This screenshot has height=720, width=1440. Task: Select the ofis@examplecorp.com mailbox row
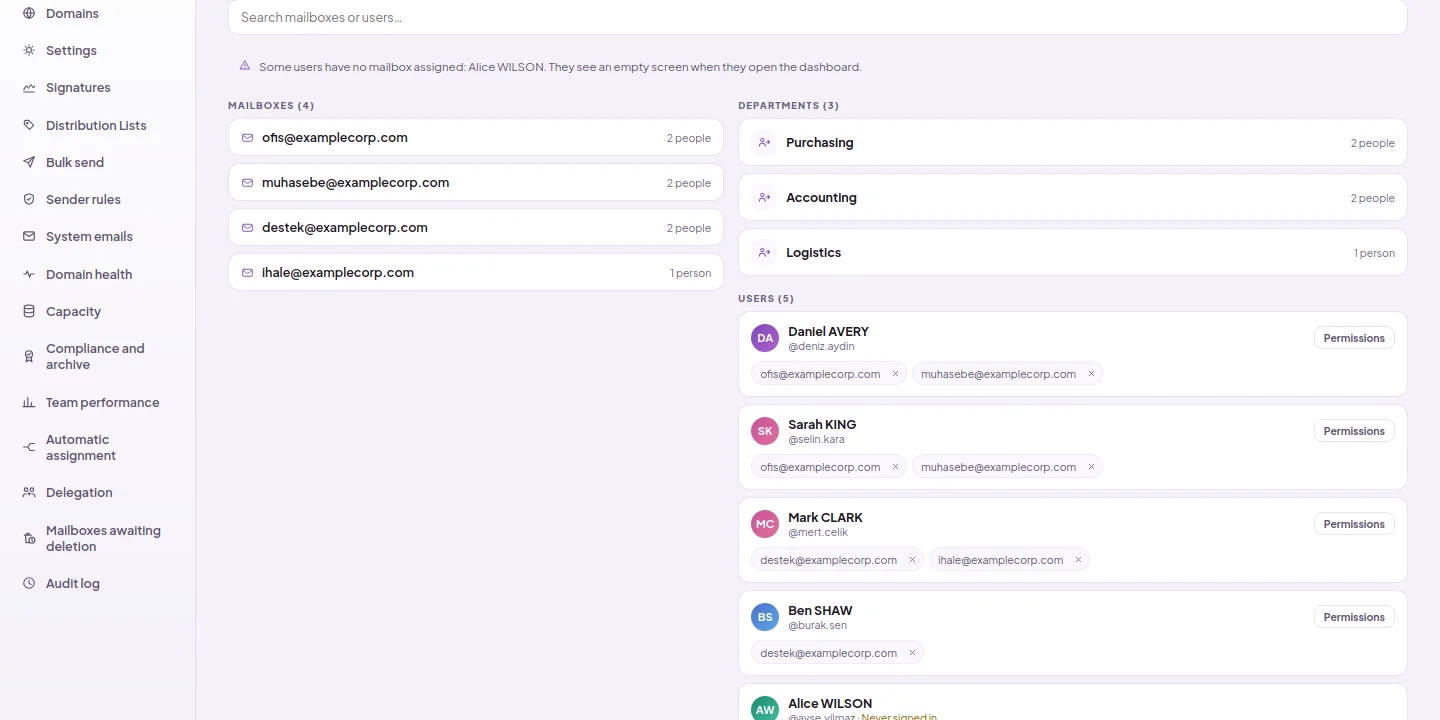(x=476, y=138)
